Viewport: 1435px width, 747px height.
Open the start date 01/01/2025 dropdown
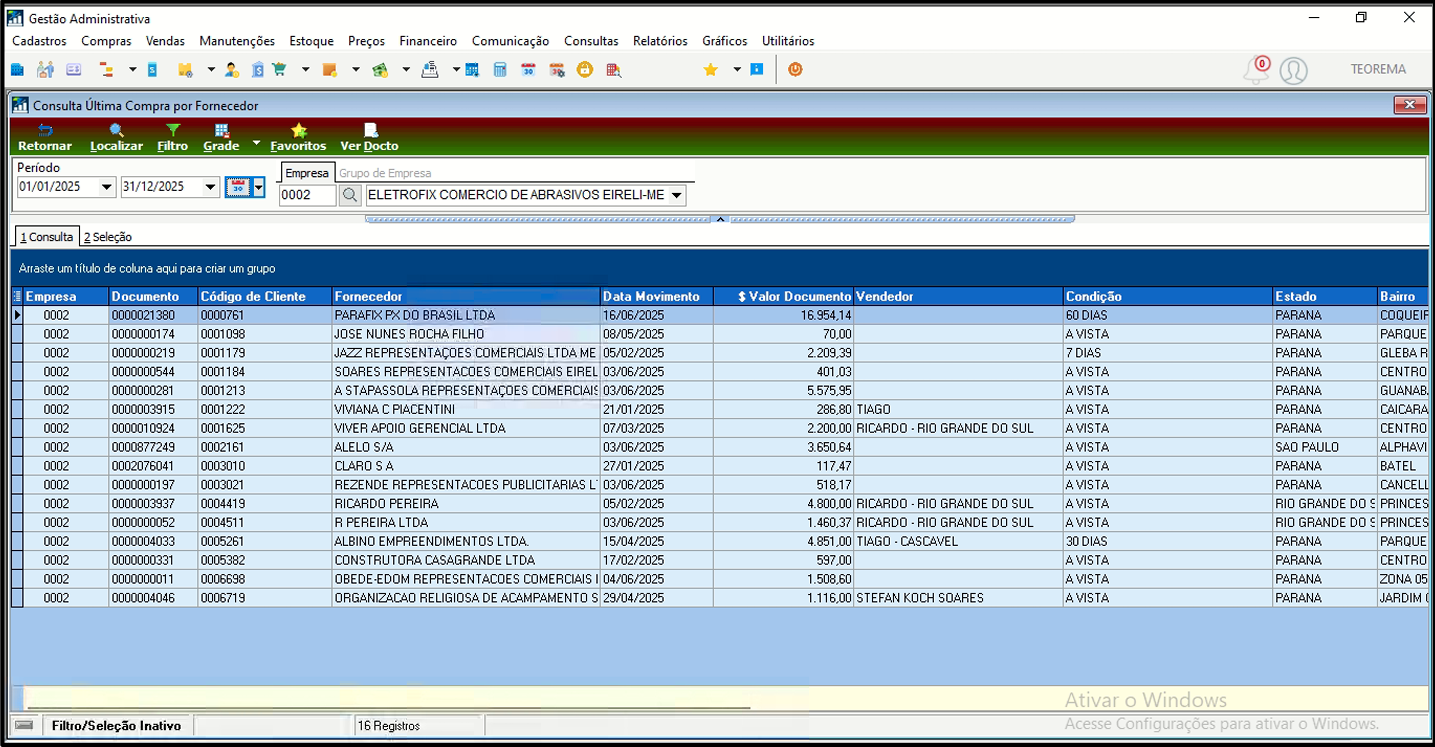point(107,187)
